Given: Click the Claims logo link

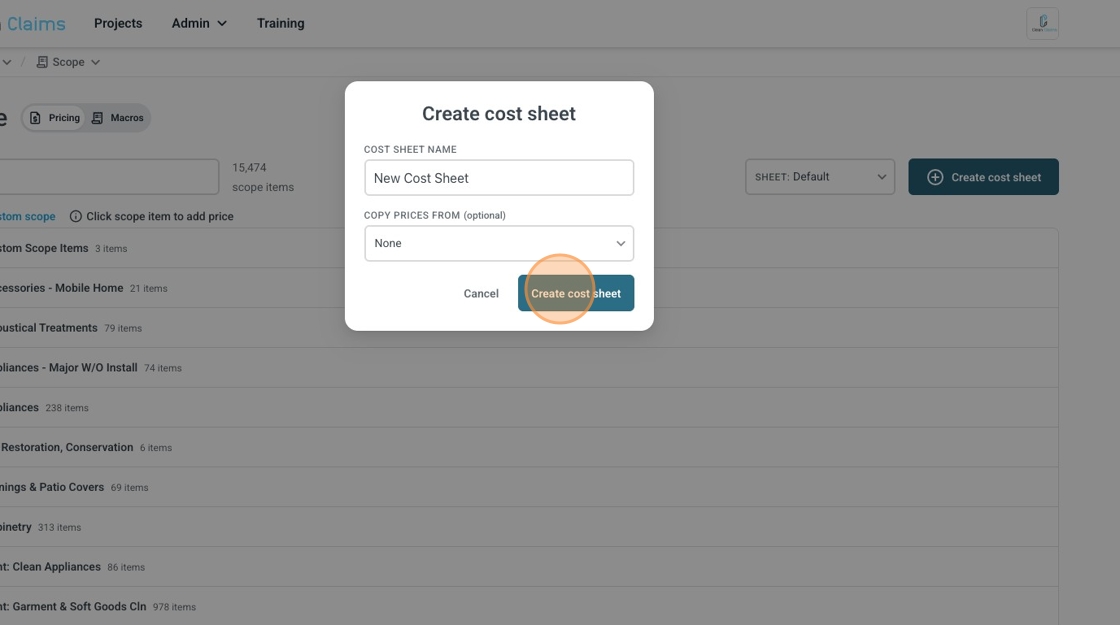Looking at the screenshot, I should click(35, 23).
